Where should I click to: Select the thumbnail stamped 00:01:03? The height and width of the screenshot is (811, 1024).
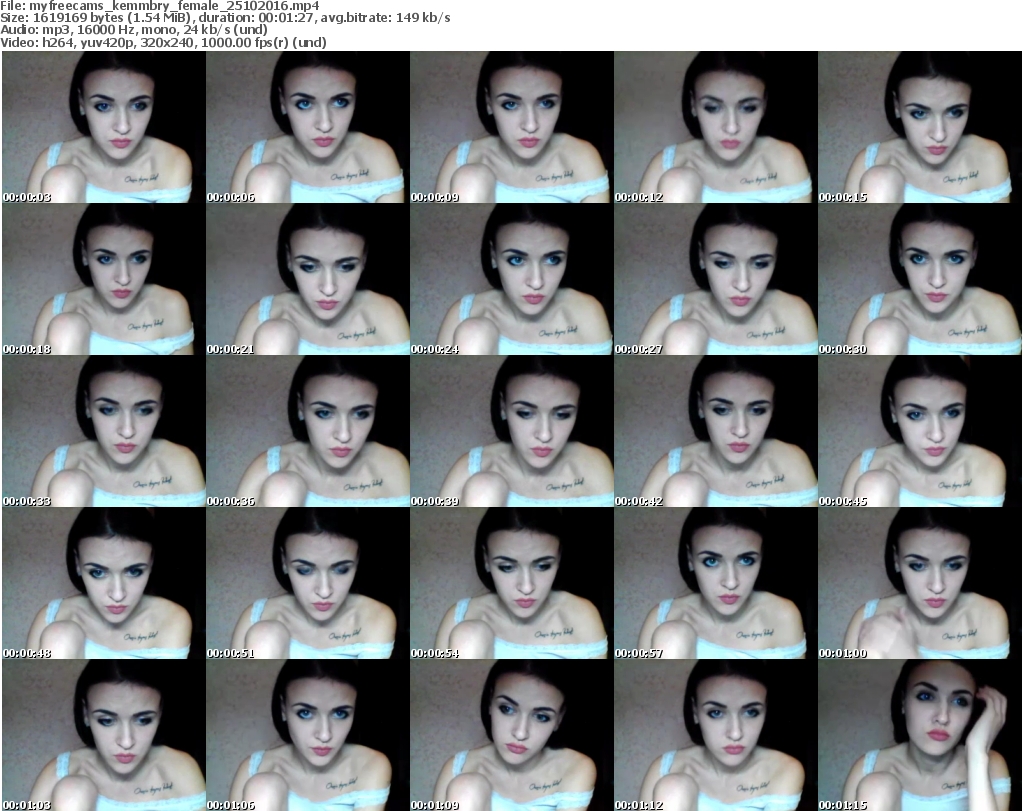point(104,735)
